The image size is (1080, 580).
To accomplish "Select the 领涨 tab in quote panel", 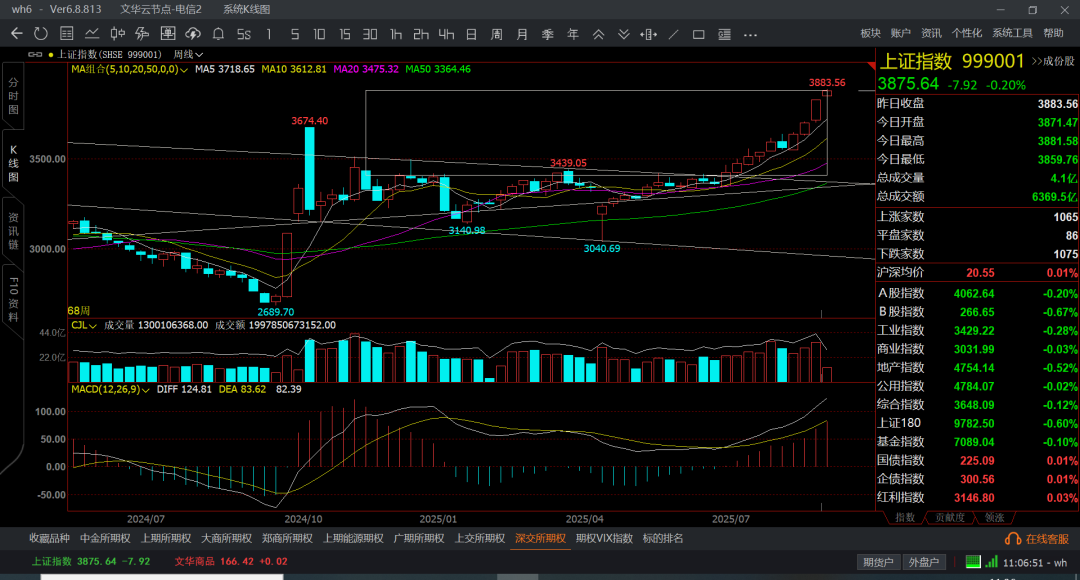I will point(995,517).
